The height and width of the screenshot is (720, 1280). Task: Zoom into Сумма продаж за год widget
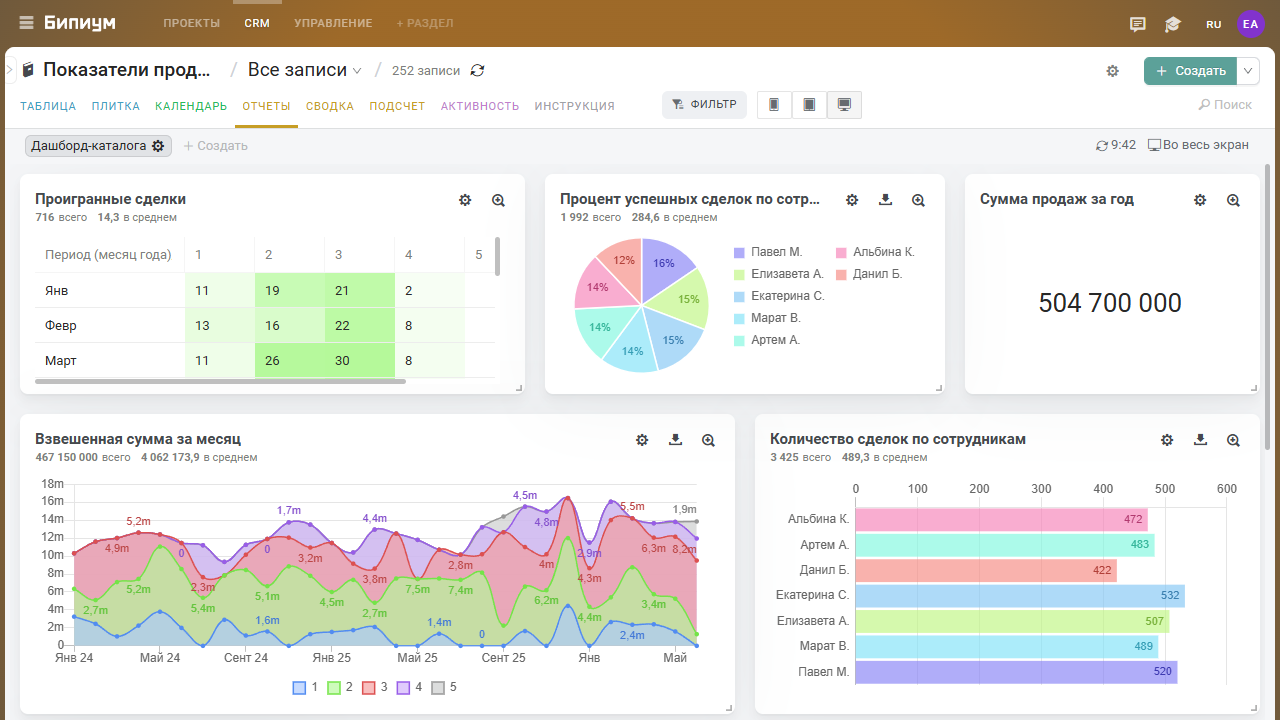(x=1233, y=200)
